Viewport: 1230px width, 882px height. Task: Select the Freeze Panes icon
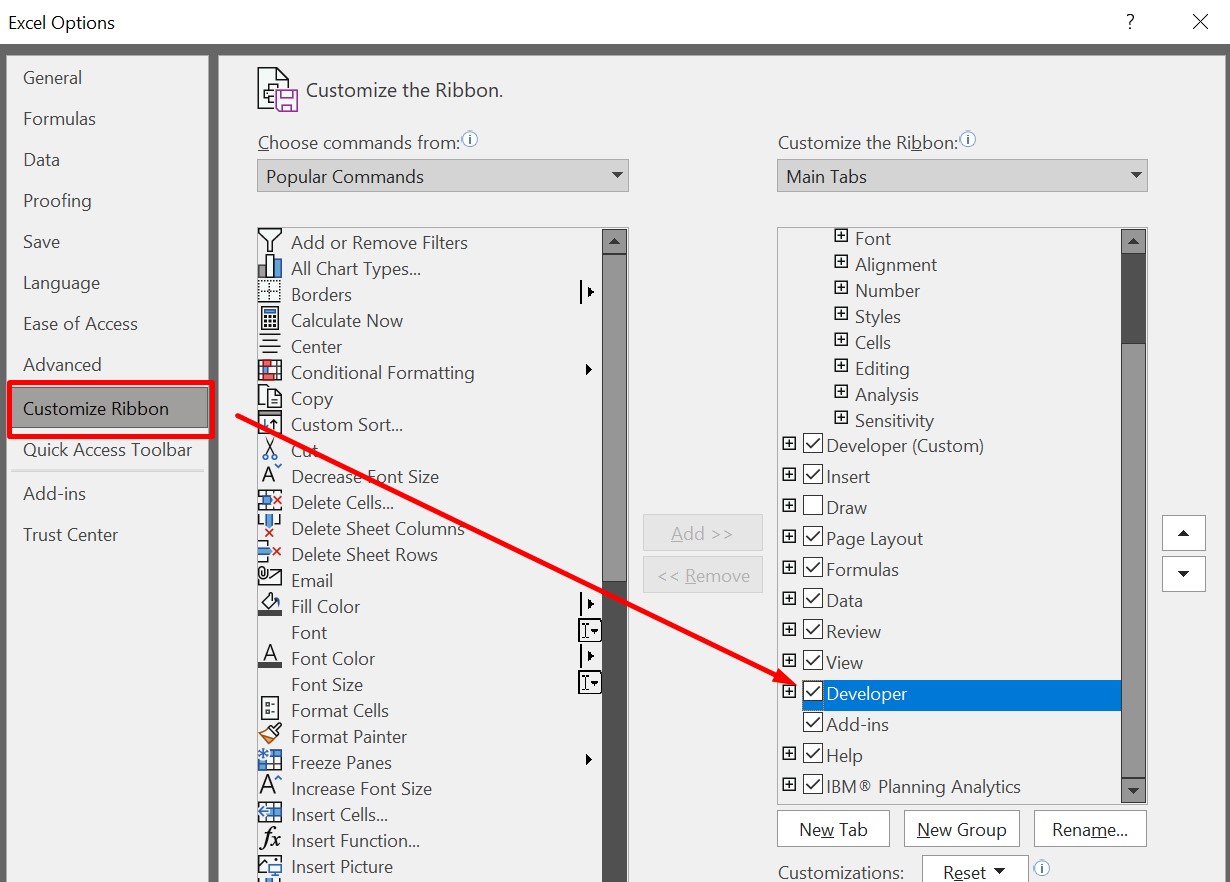[x=270, y=762]
